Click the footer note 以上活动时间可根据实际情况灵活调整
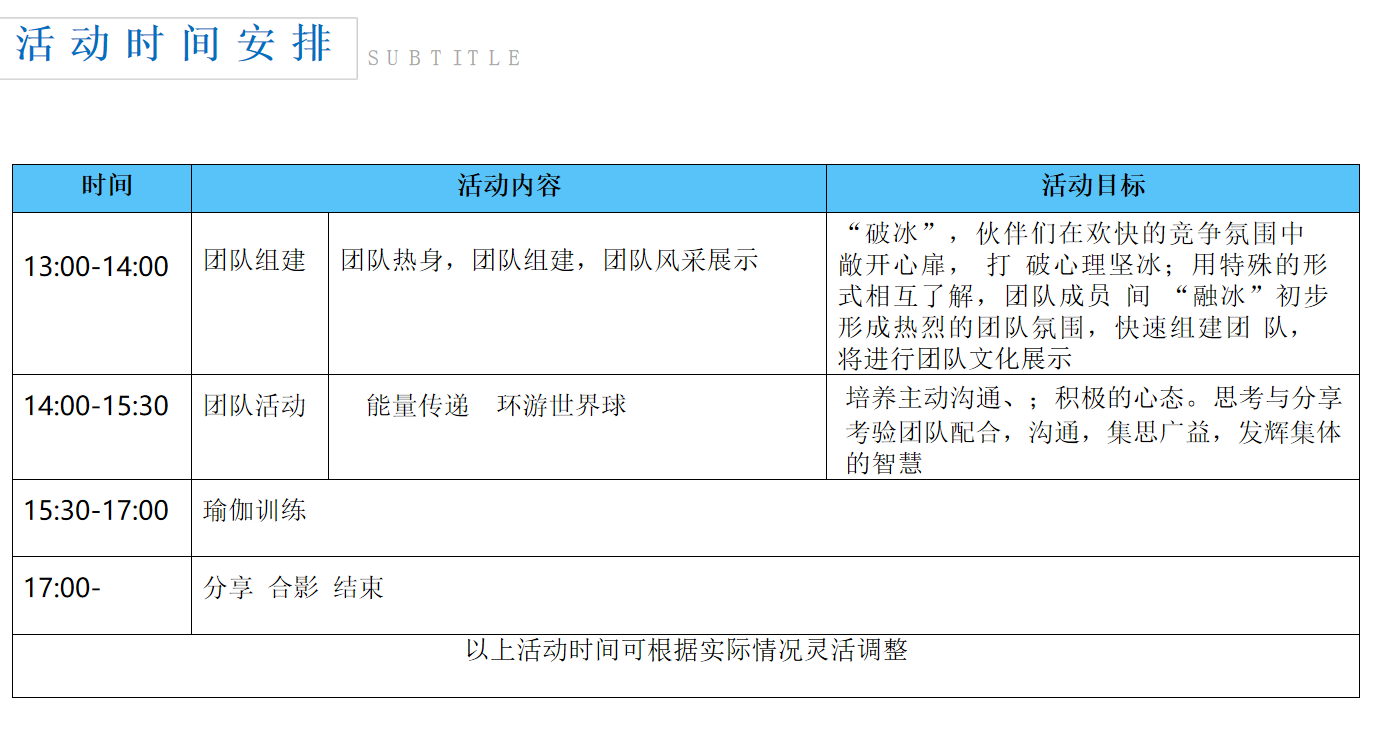This screenshot has width=1379, height=755. [x=686, y=650]
